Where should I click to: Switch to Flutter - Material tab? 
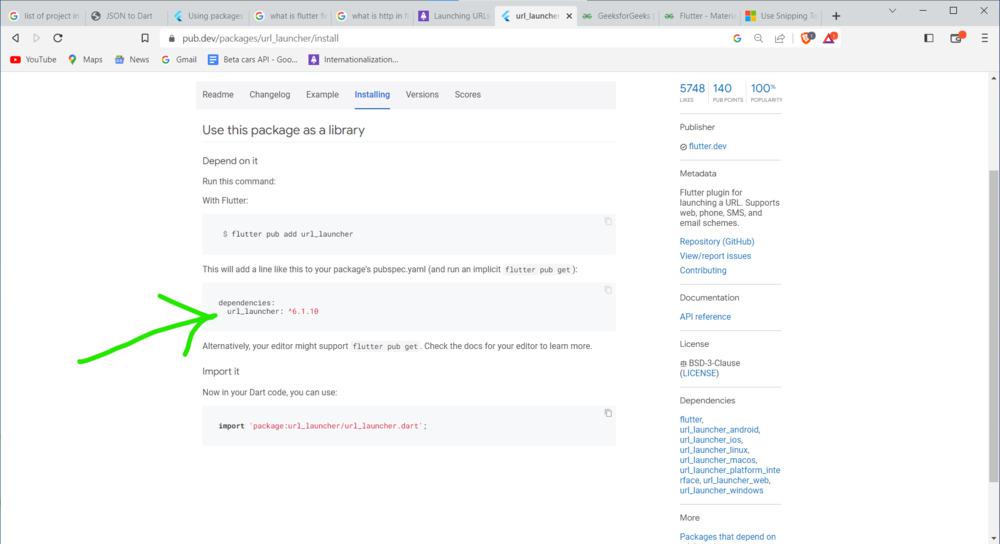[699, 16]
